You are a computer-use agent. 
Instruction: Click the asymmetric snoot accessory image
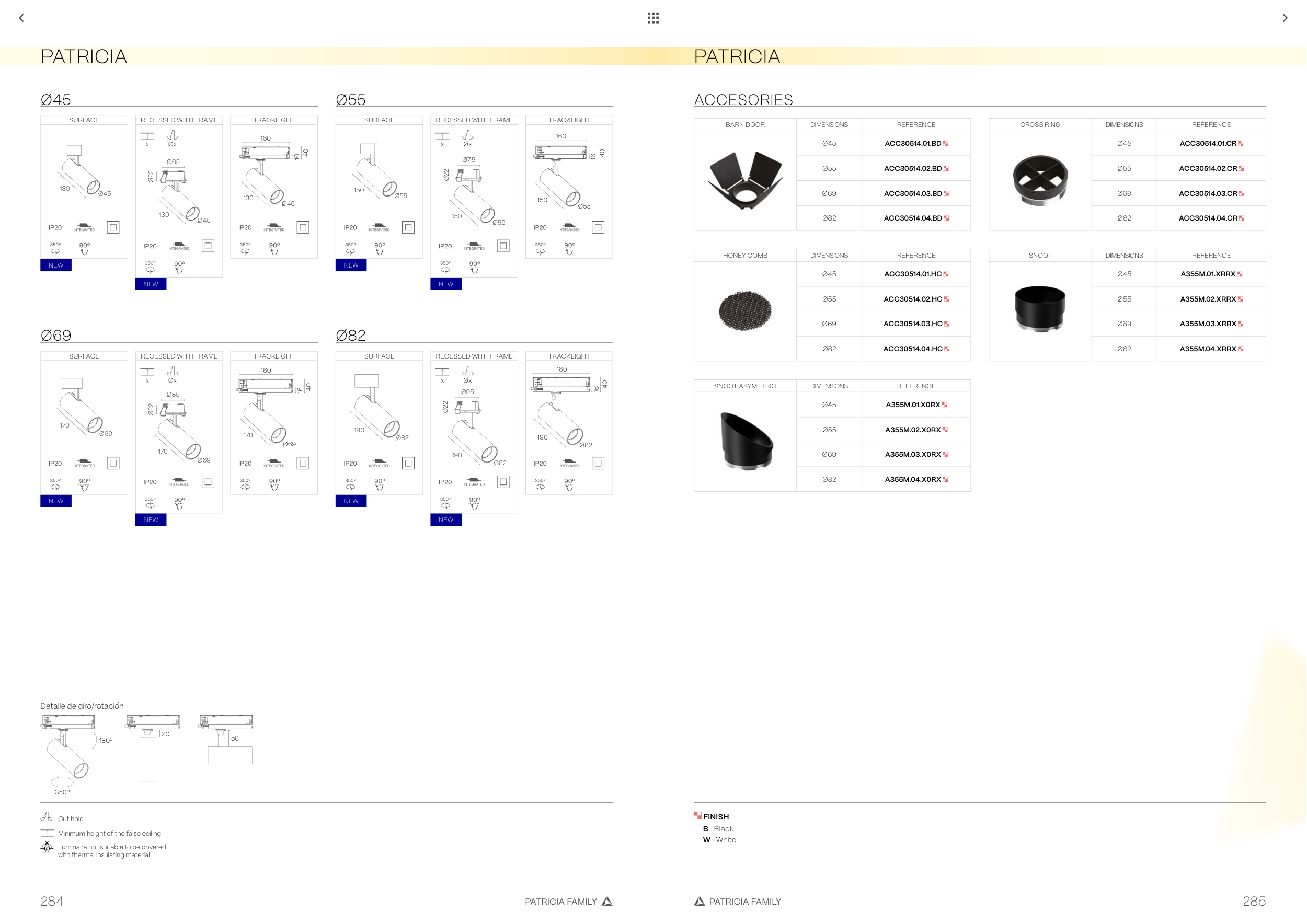coord(746,441)
